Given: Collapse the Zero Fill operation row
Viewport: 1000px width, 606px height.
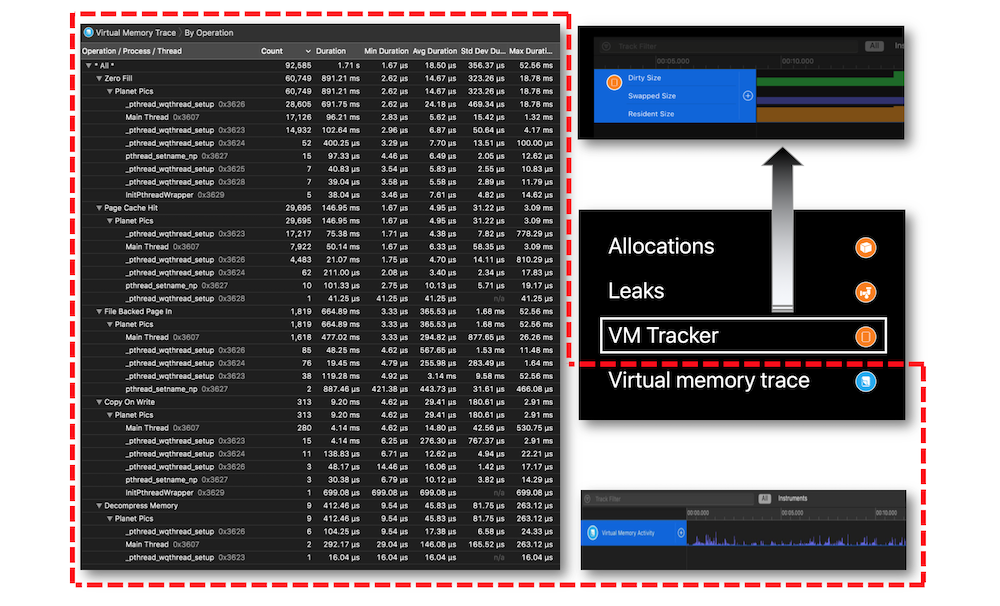Looking at the screenshot, I should click(x=99, y=78).
